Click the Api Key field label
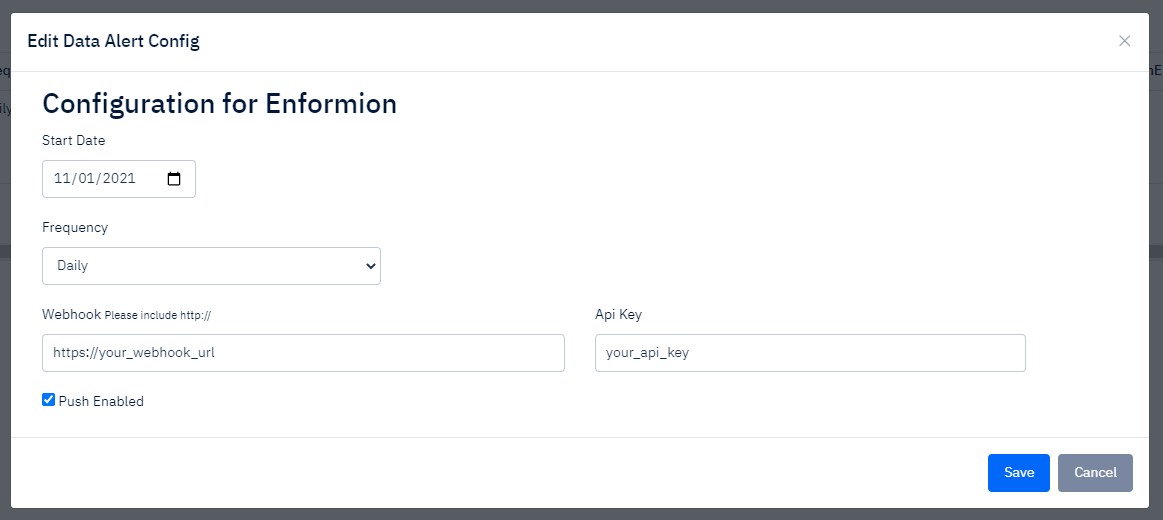This screenshot has width=1163, height=520. [619, 315]
